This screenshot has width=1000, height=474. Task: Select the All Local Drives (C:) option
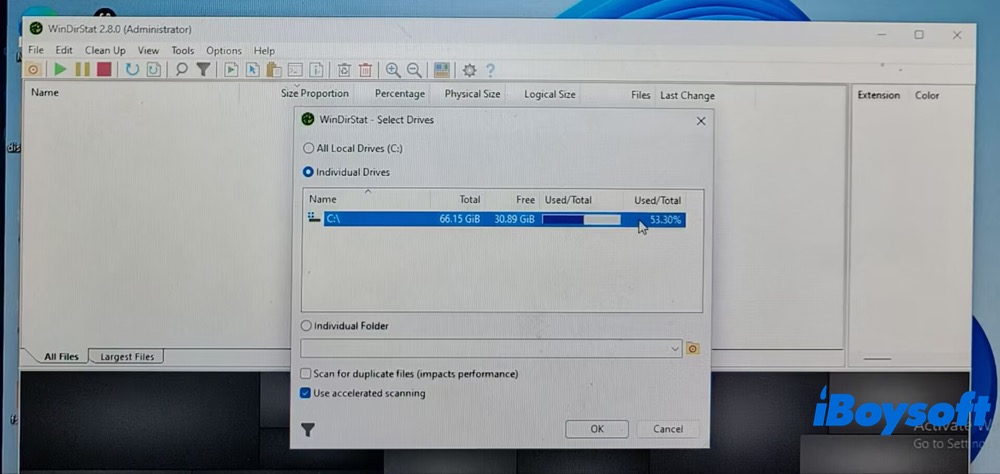point(353,148)
